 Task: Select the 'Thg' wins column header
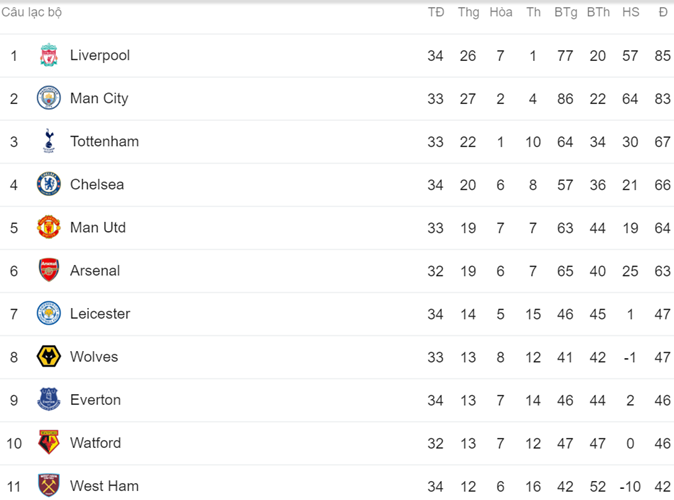[x=468, y=12]
